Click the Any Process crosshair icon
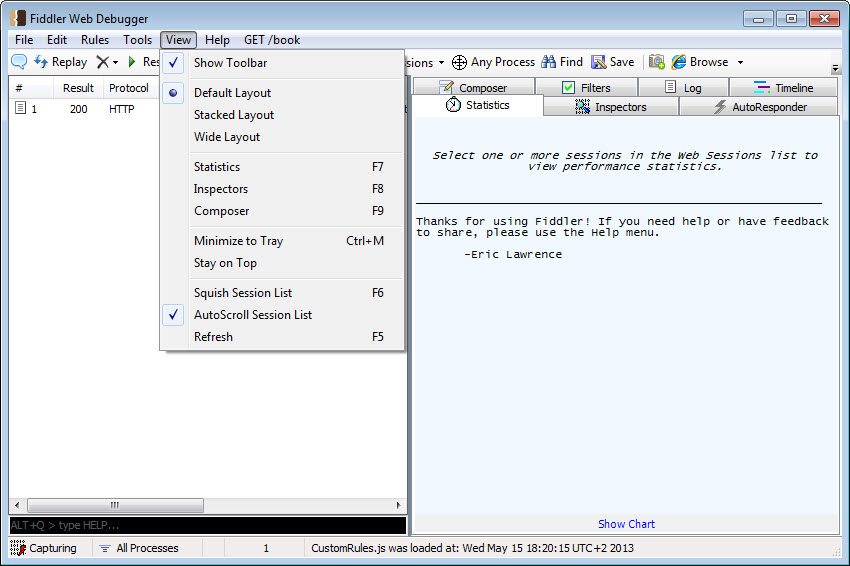 pyautogui.click(x=459, y=62)
